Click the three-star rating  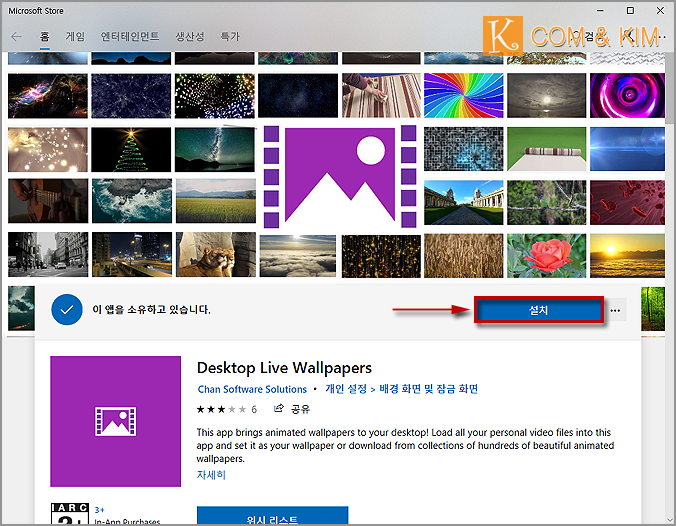pyautogui.click(x=221, y=409)
